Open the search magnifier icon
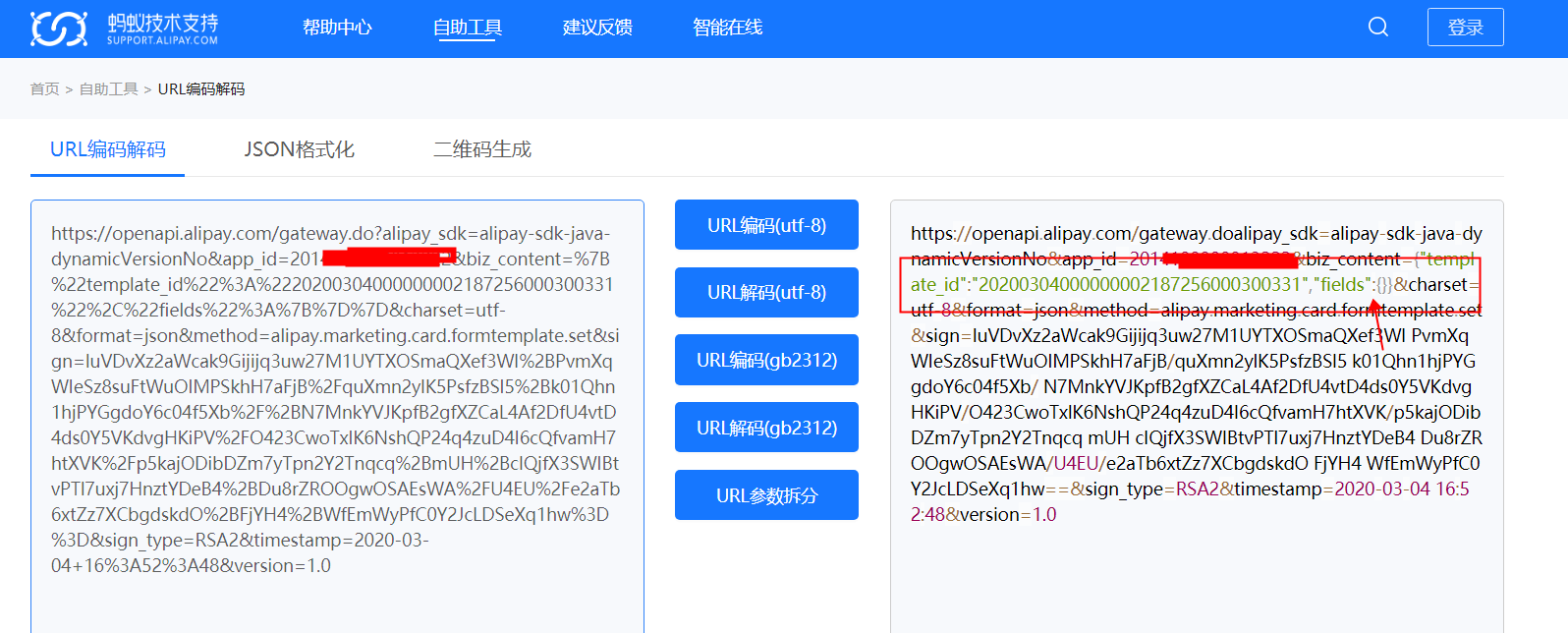 1378,28
